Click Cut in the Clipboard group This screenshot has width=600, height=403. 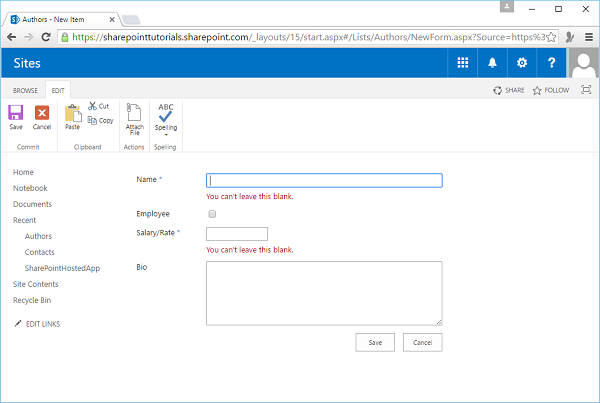[99, 106]
